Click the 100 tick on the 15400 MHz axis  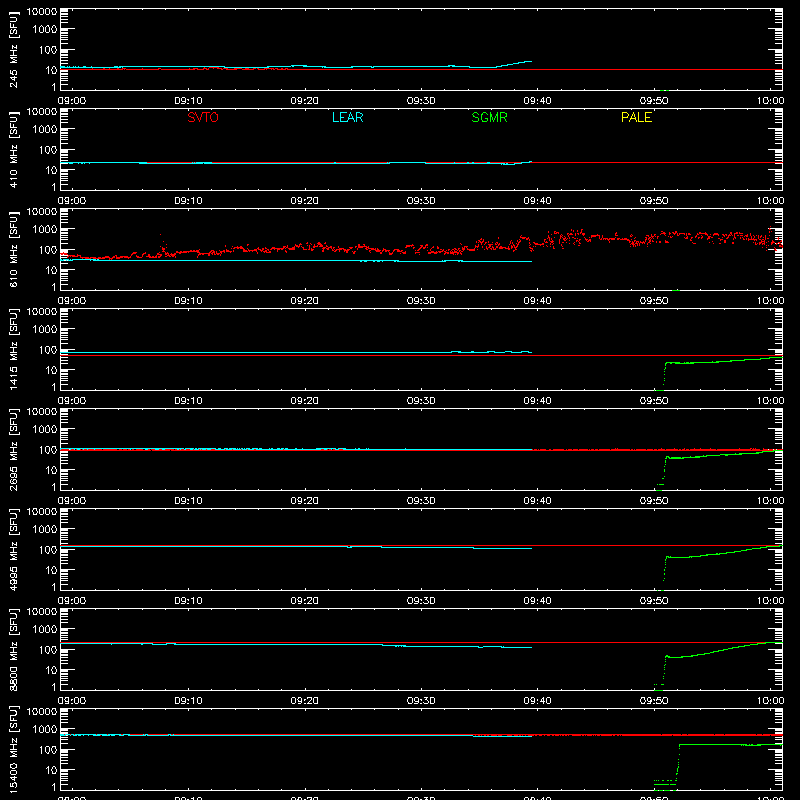click(x=47, y=750)
